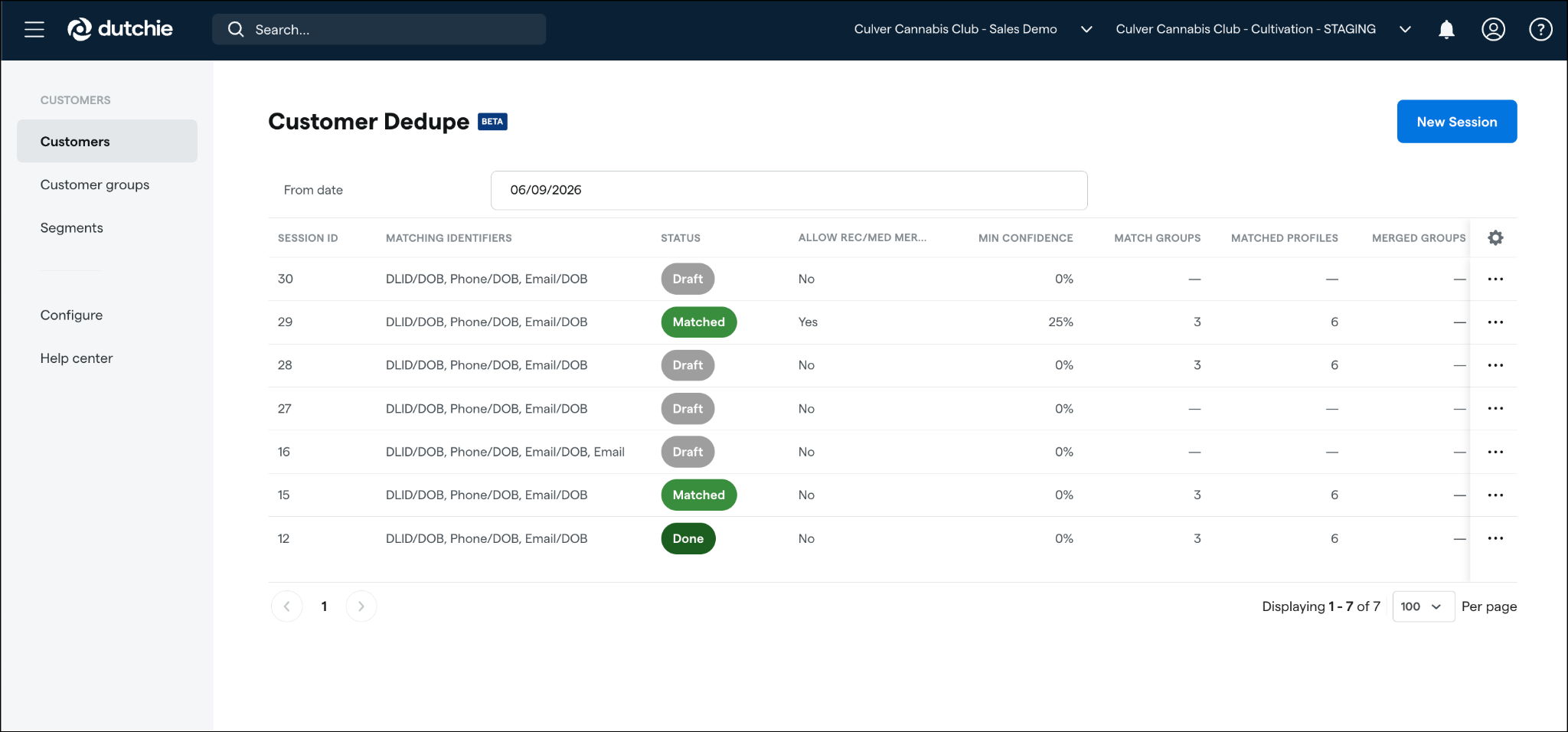Click the BETA badge

[x=492, y=122]
